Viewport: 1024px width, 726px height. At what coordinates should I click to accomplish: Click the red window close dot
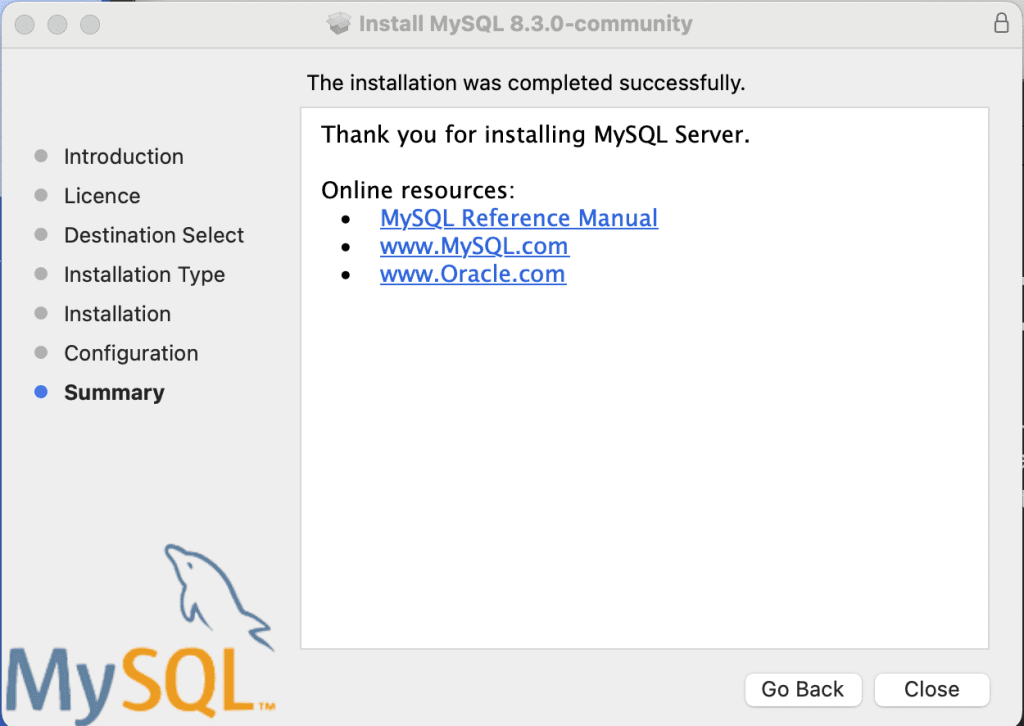(25, 24)
